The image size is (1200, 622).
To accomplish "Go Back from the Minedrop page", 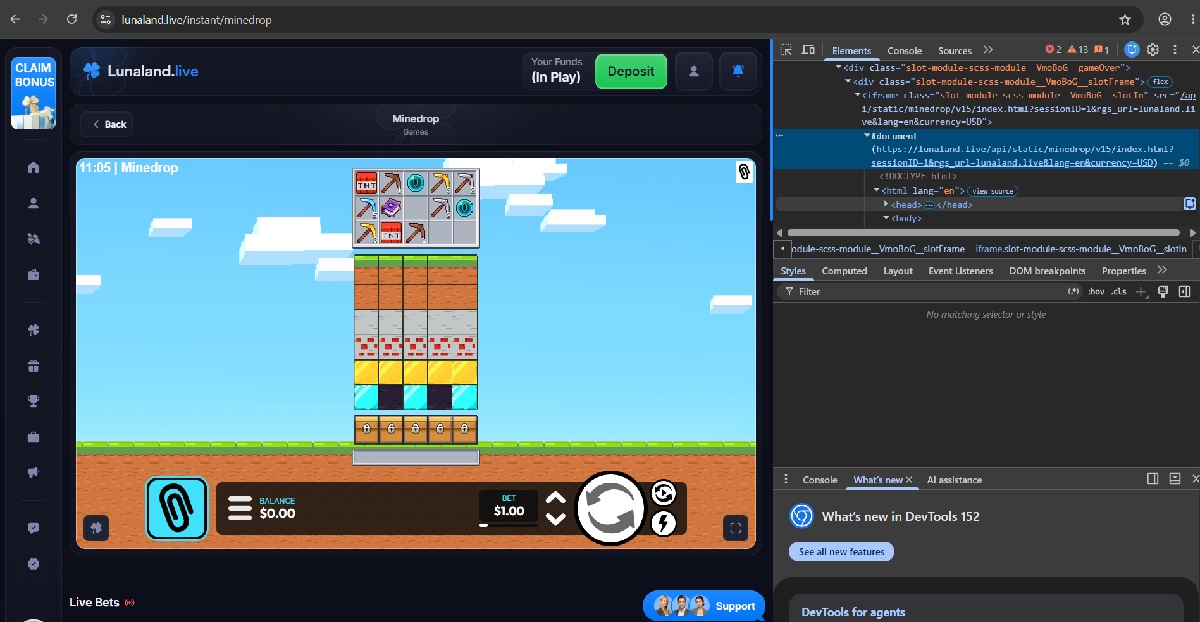I will point(108,124).
